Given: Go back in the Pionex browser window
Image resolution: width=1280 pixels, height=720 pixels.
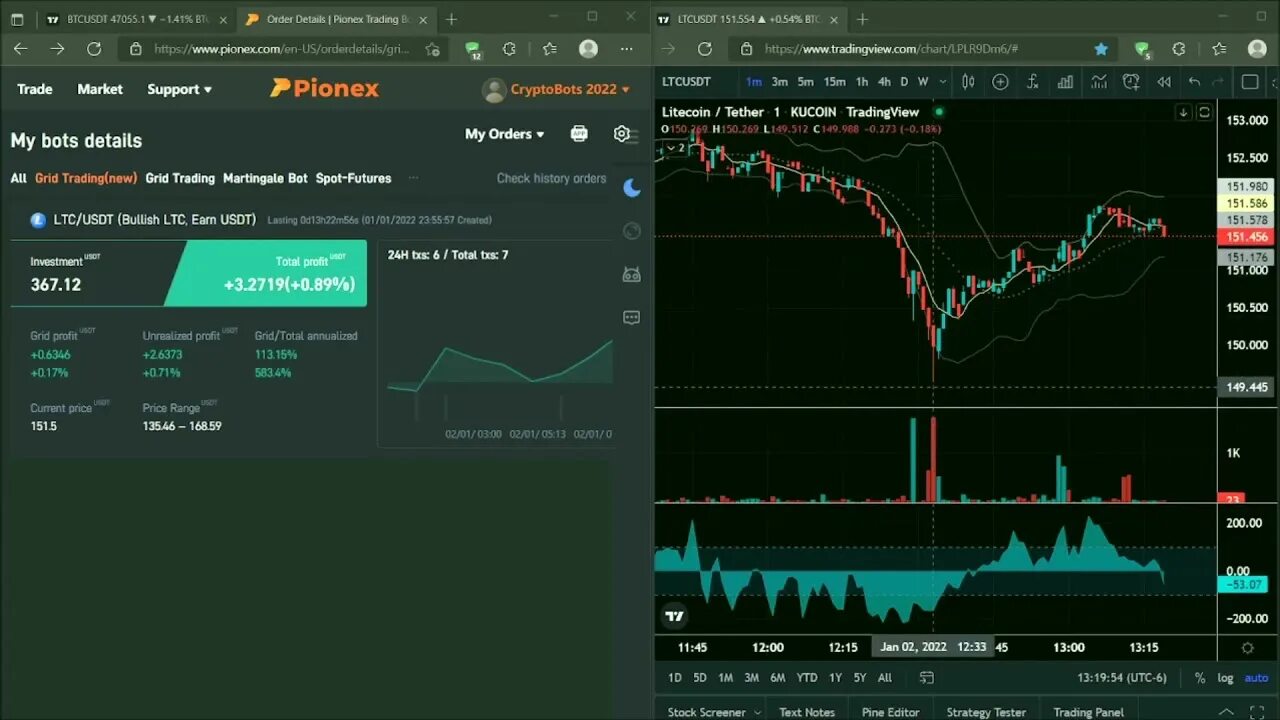Looking at the screenshot, I should (x=21, y=48).
